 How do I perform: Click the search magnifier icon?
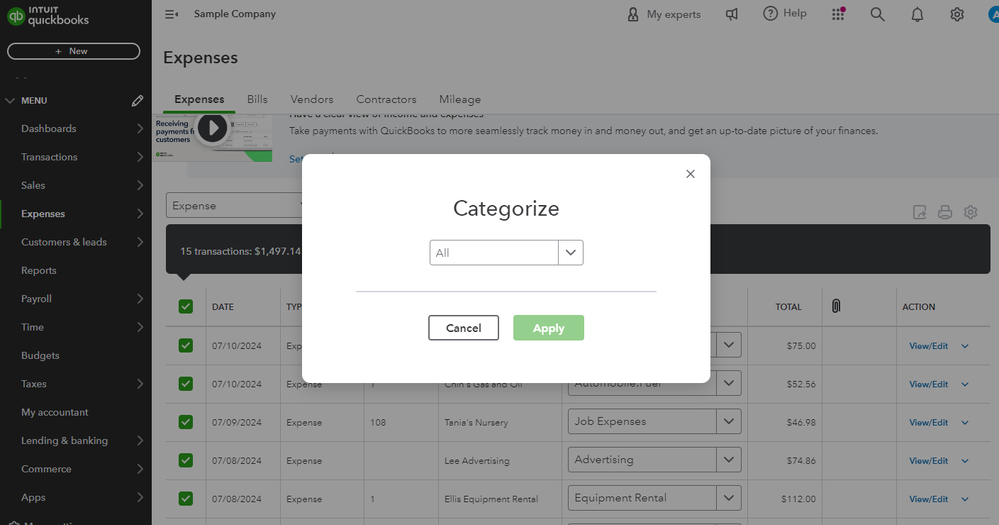pyautogui.click(x=878, y=14)
